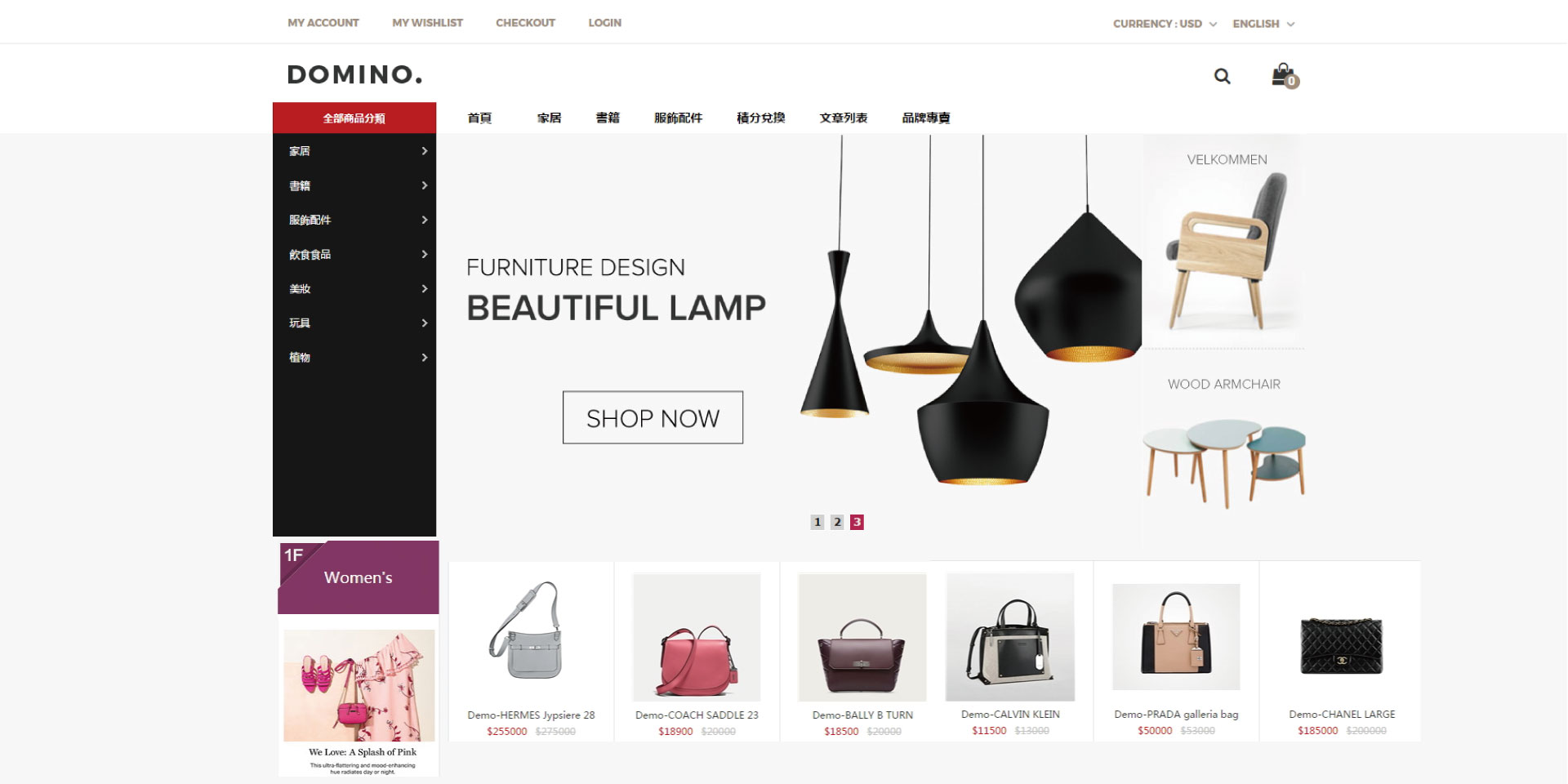Click the DOMINO logo
Screen dimensions: 1568x784
pyautogui.click(x=355, y=74)
